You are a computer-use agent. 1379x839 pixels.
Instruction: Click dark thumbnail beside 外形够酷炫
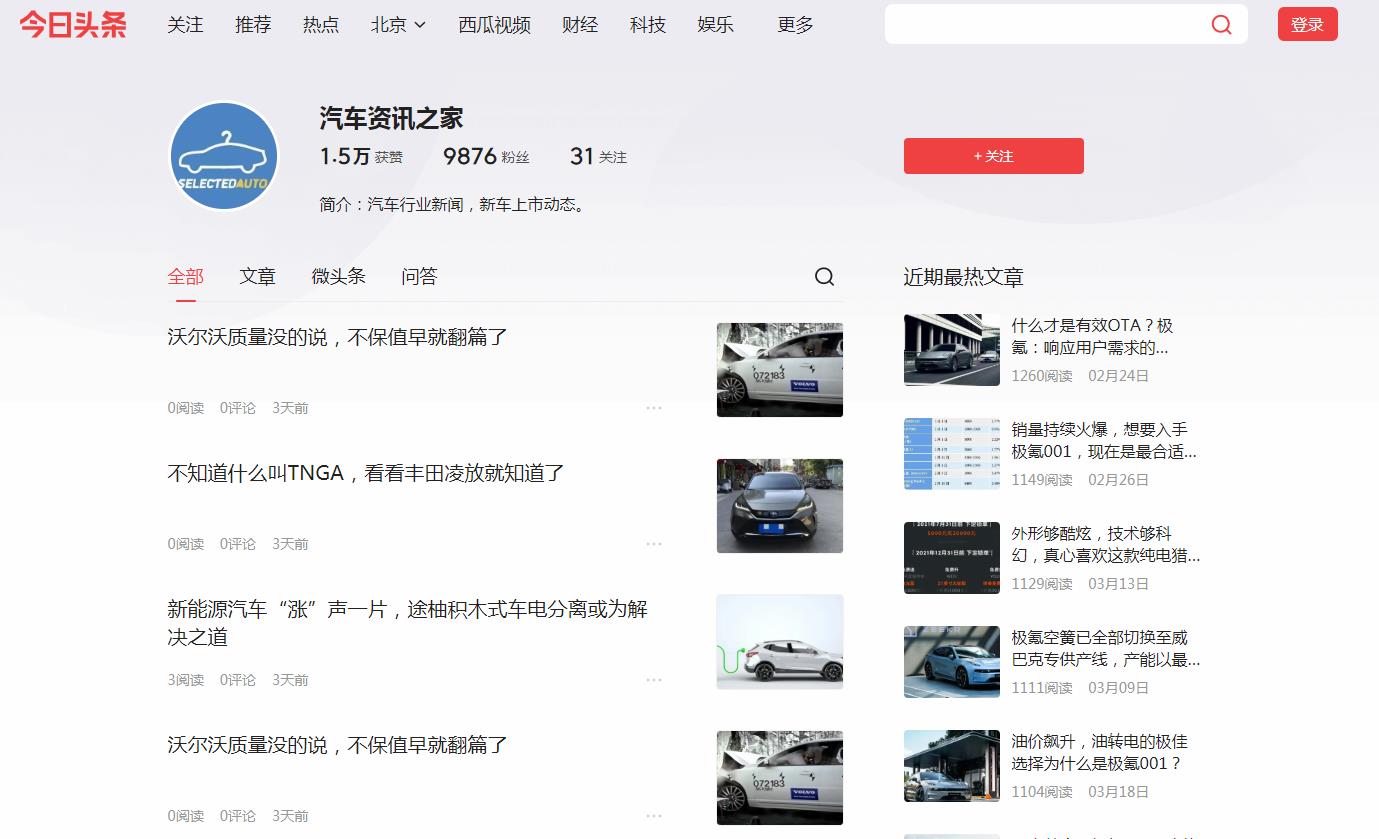(952, 558)
